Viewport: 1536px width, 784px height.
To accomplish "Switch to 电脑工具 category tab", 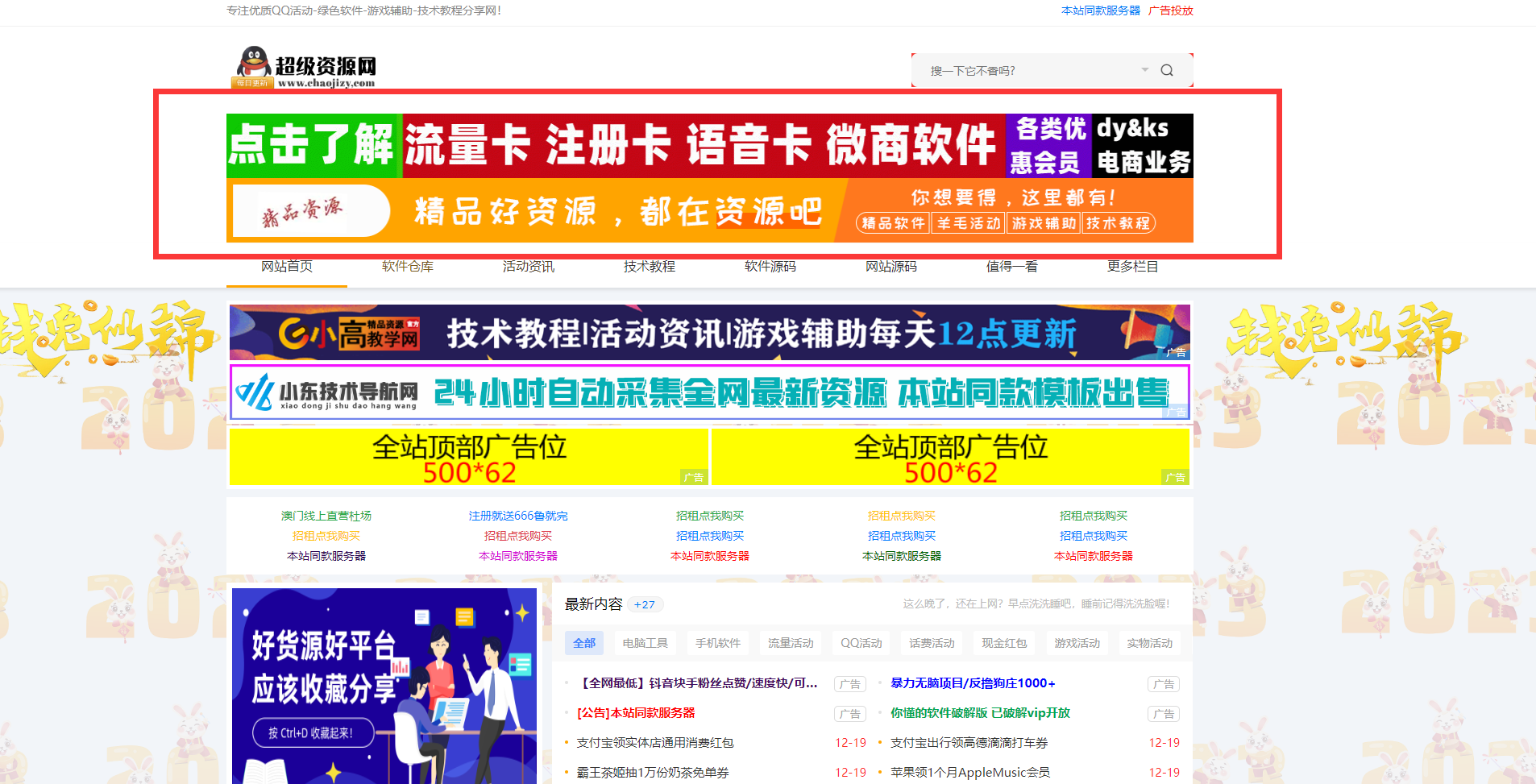I will (645, 643).
